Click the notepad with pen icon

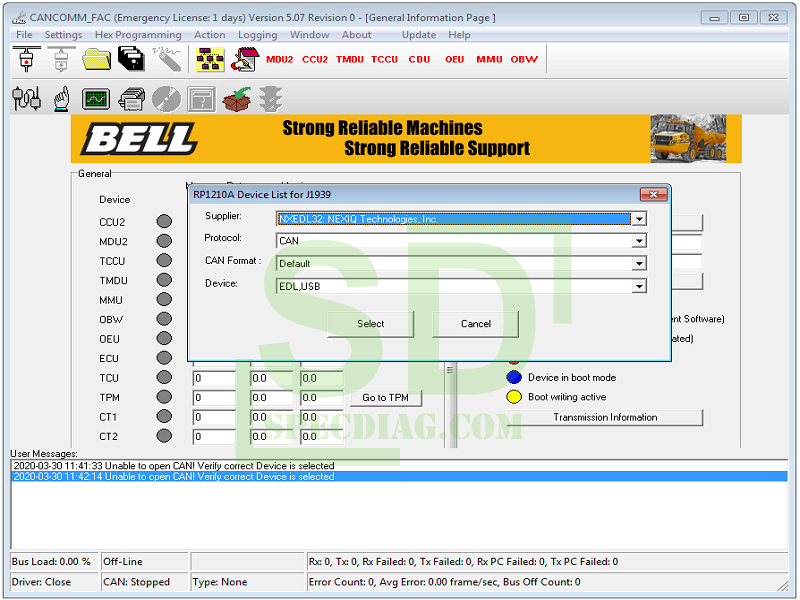click(x=244, y=59)
